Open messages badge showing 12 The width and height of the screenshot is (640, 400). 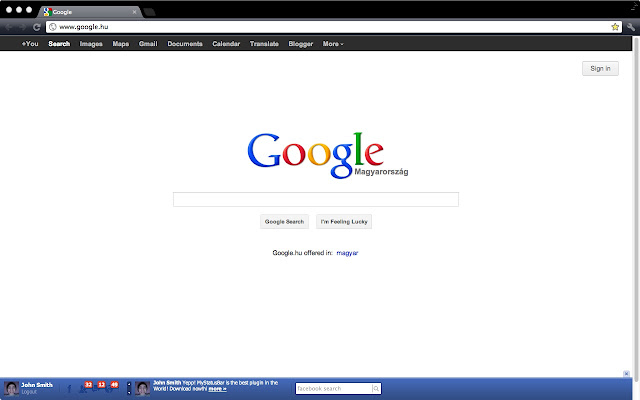coord(101,384)
